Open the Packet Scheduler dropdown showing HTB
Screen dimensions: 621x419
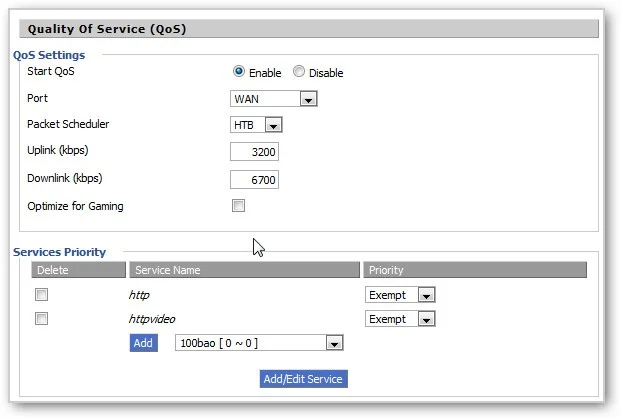(257, 125)
